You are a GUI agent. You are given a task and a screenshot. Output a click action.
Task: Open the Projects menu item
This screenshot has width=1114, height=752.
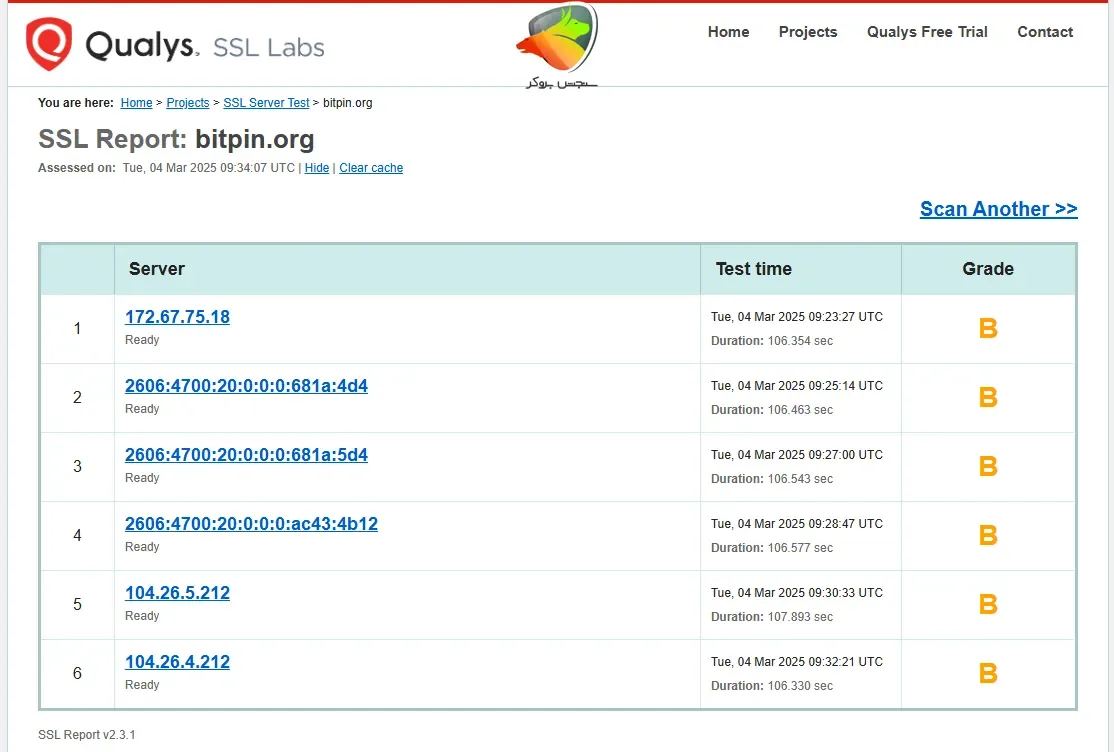coord(808,32)
